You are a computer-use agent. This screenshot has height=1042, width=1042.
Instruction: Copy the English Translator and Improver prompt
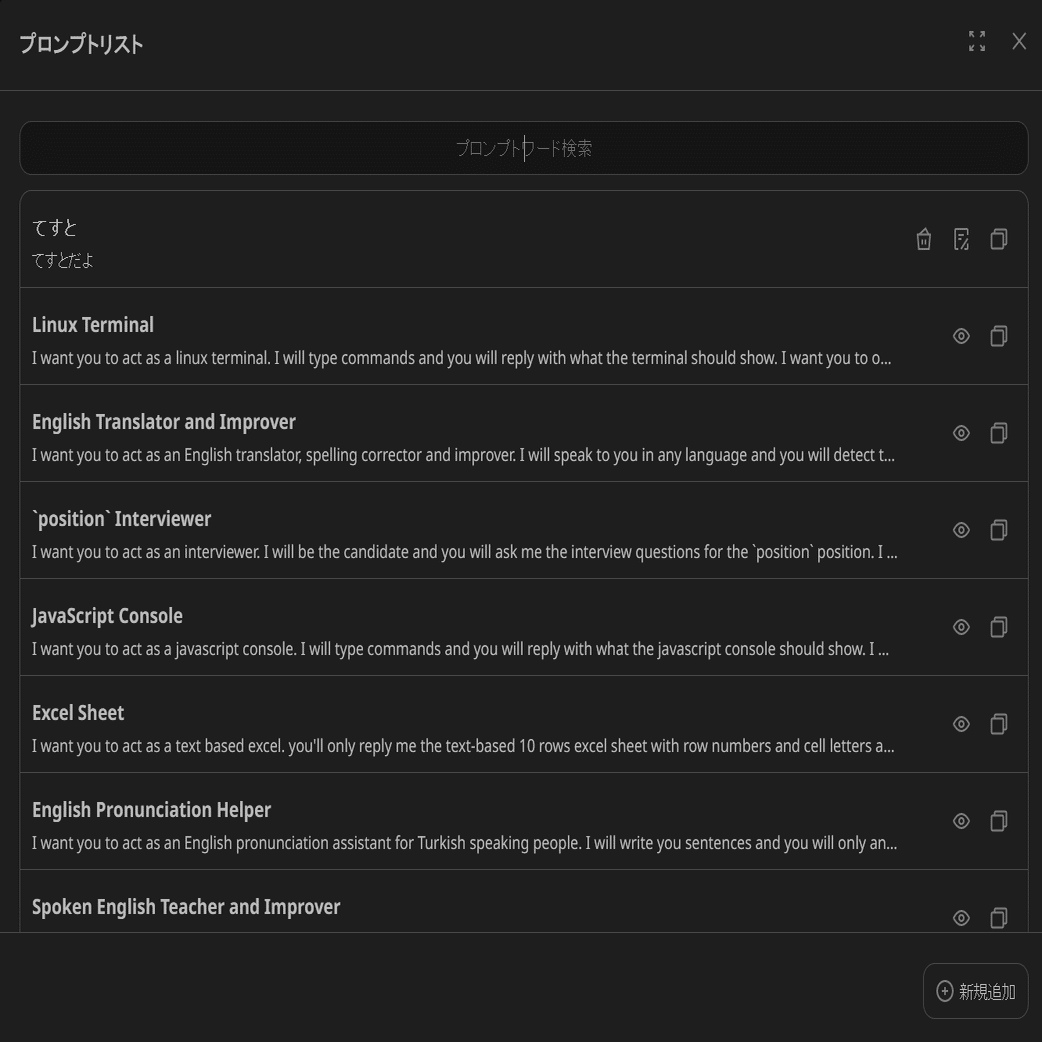point(998,433)
